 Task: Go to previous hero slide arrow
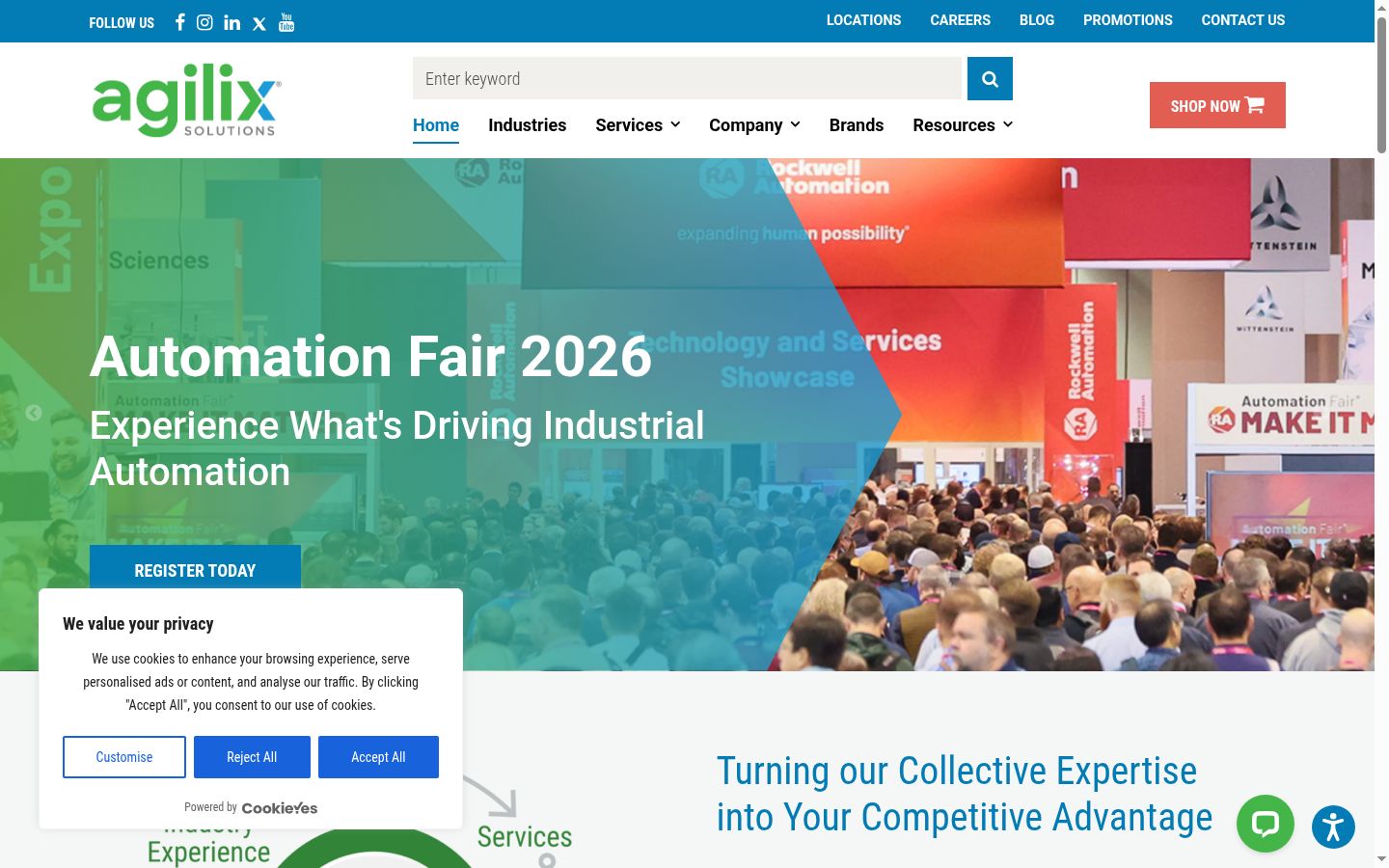click(x=34, y=413)
